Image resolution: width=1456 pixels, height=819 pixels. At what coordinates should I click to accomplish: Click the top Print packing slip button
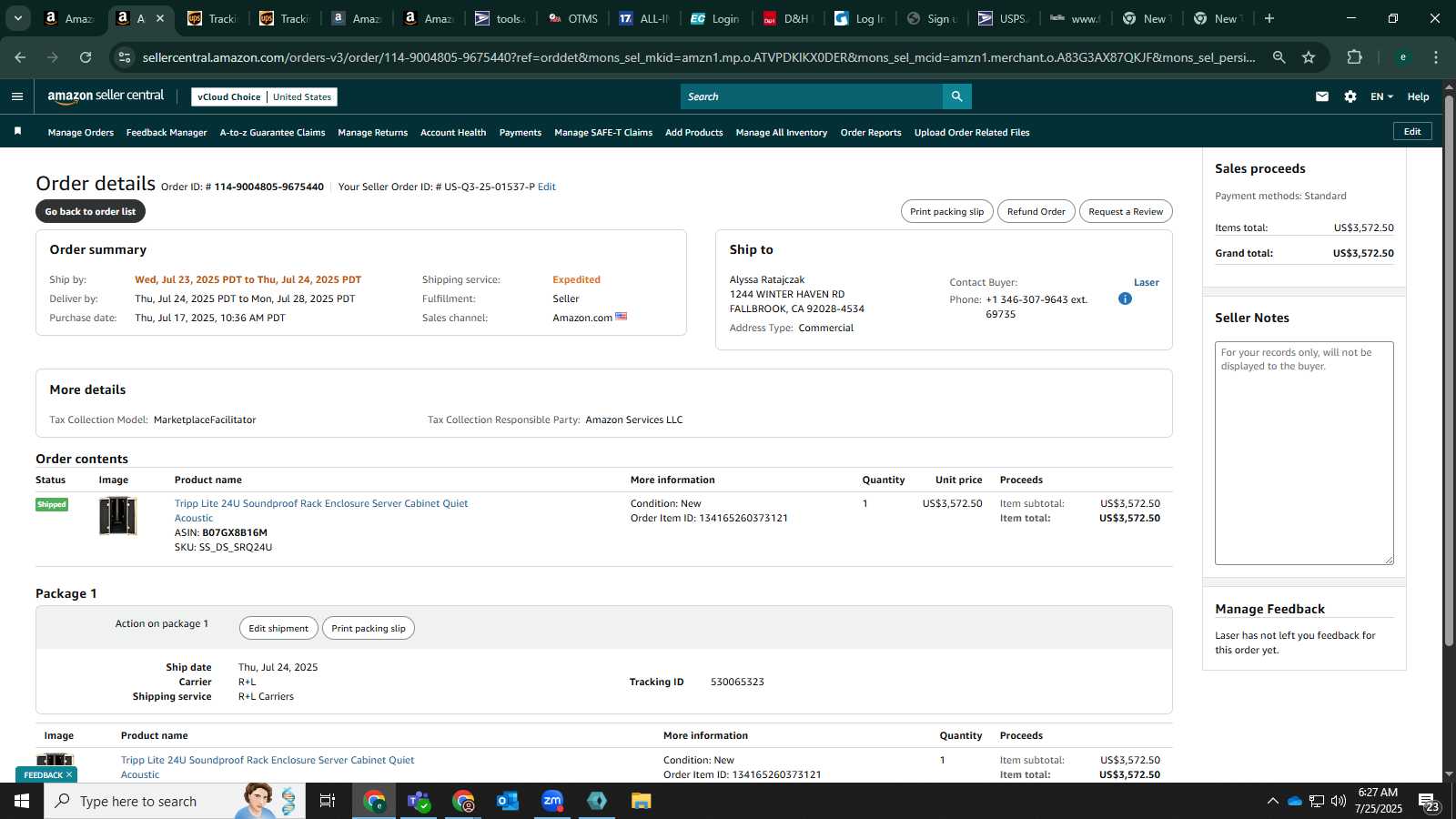click(x=946, y=211)
